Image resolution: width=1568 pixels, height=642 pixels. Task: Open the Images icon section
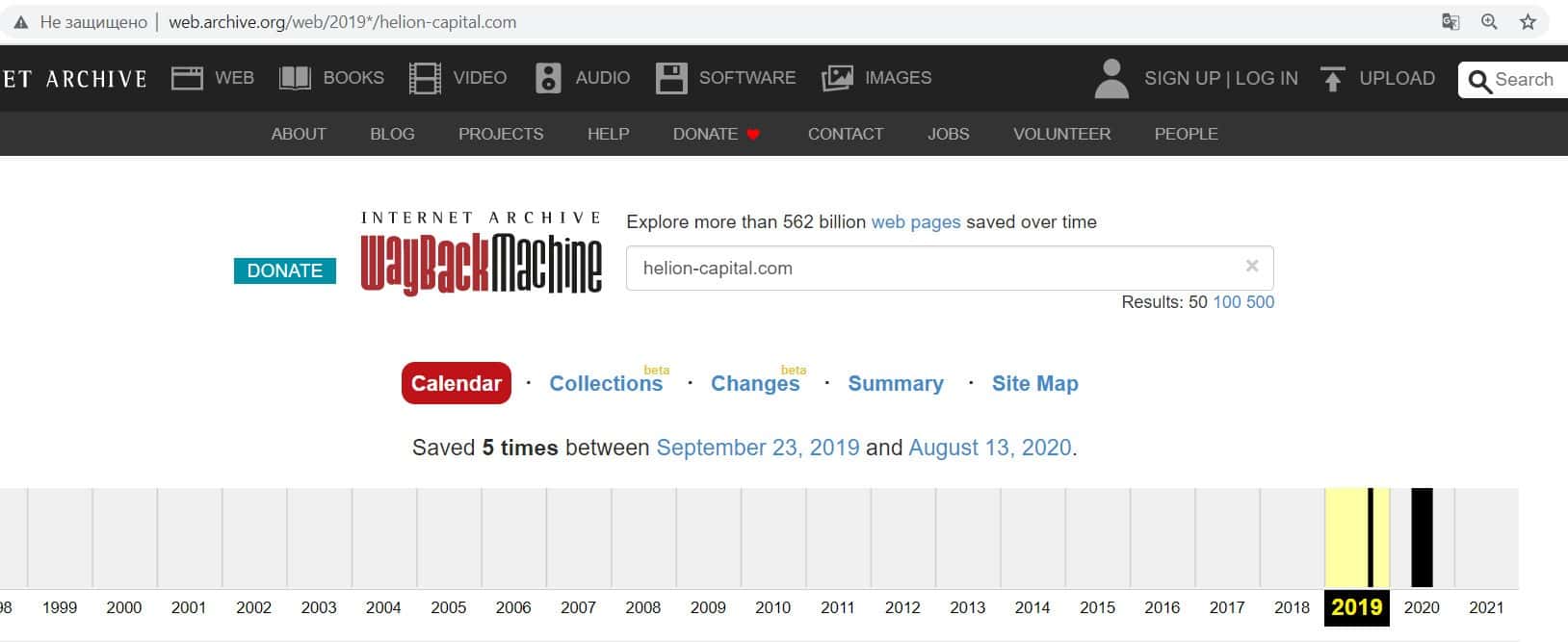[837, 78]
